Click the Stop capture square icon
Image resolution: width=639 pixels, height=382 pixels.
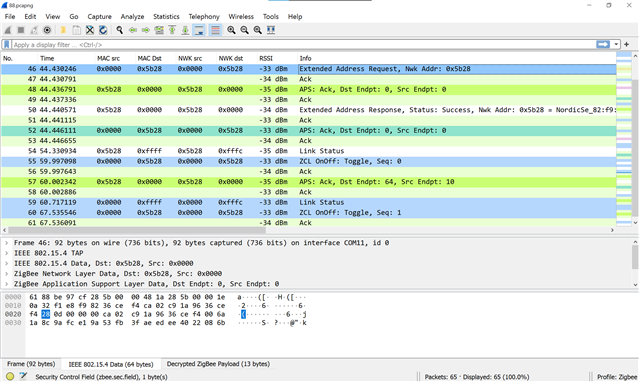pos(21,30)
